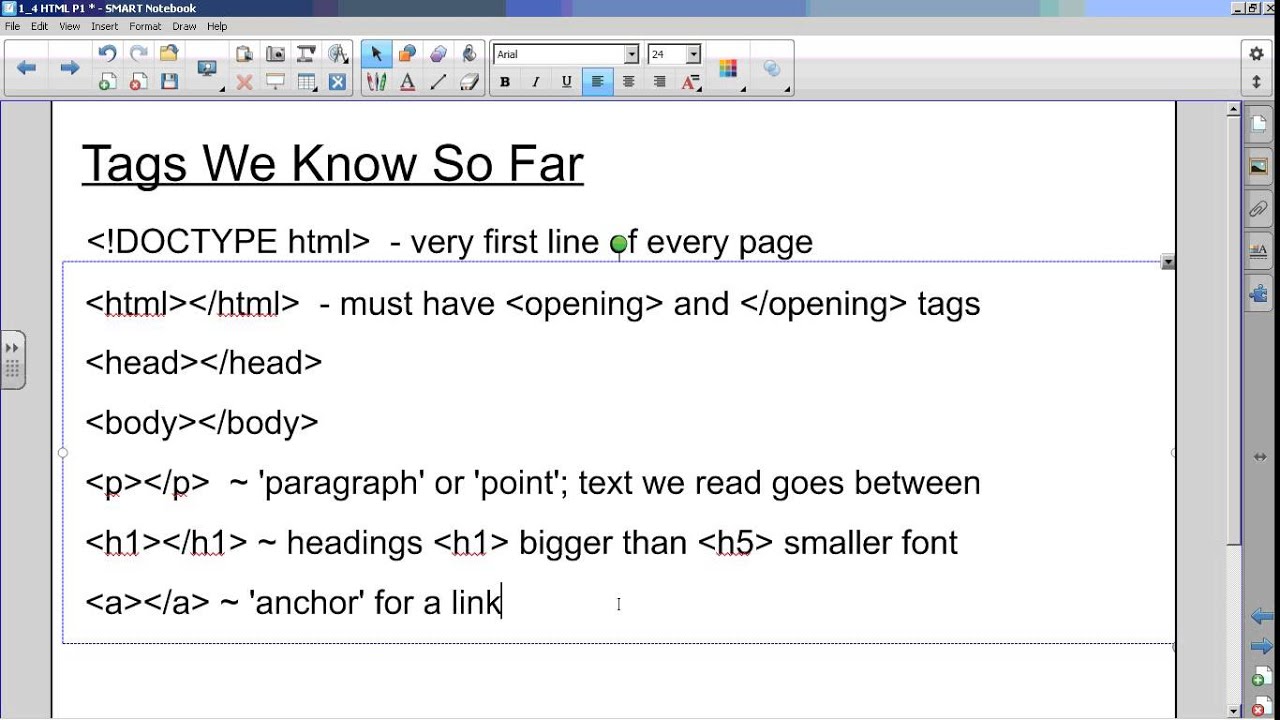Open the Page Sorter tab
Image resolution: width=1280 pixels, height=720 pixels.
(1259, 123)
